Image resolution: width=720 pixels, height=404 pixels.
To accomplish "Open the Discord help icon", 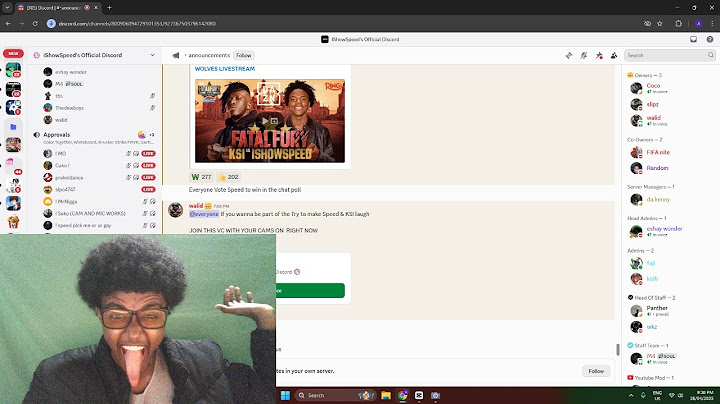I will click(x=710, y=39).
